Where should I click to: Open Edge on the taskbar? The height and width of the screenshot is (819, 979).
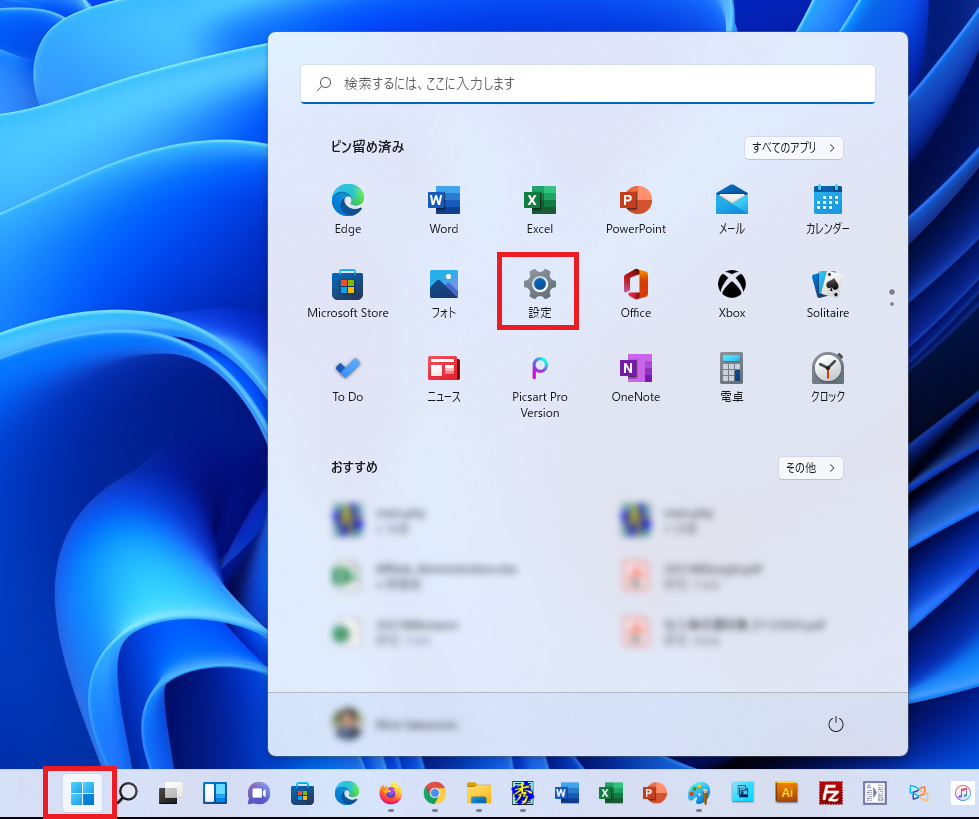(347, 793)
